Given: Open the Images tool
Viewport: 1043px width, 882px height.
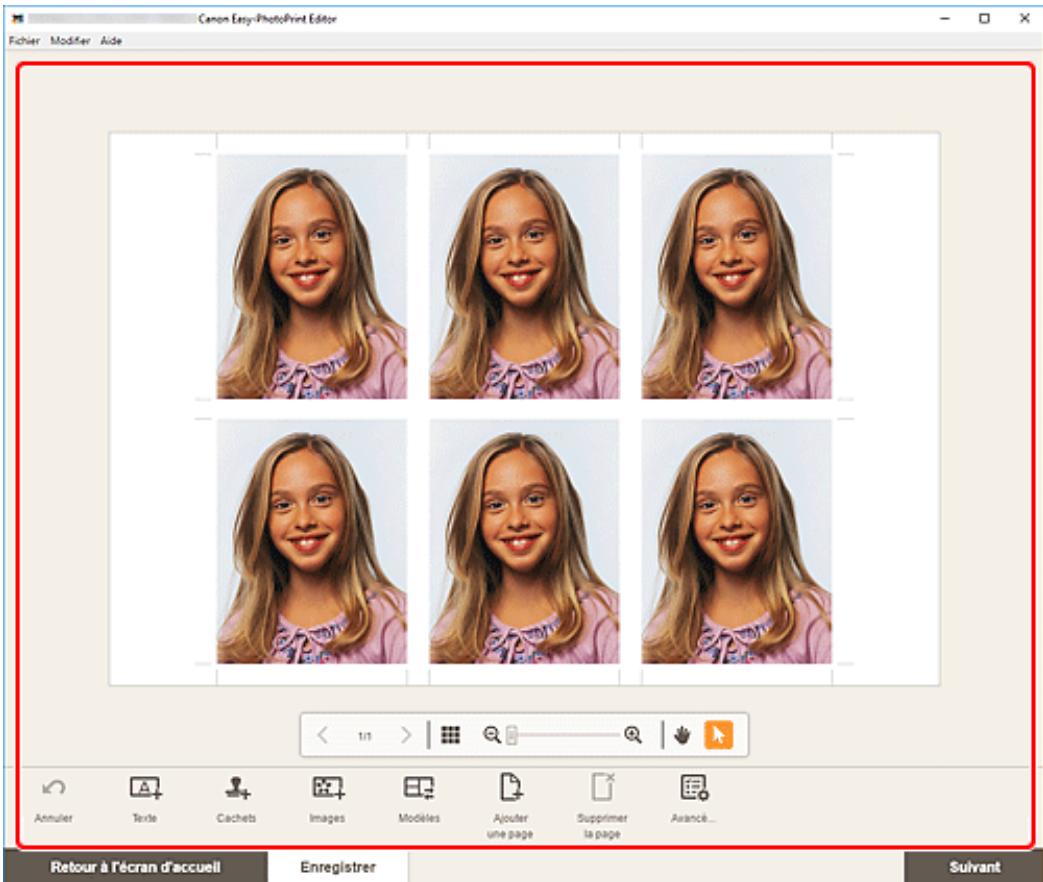Looking at the screenshot, I should 328,788.
